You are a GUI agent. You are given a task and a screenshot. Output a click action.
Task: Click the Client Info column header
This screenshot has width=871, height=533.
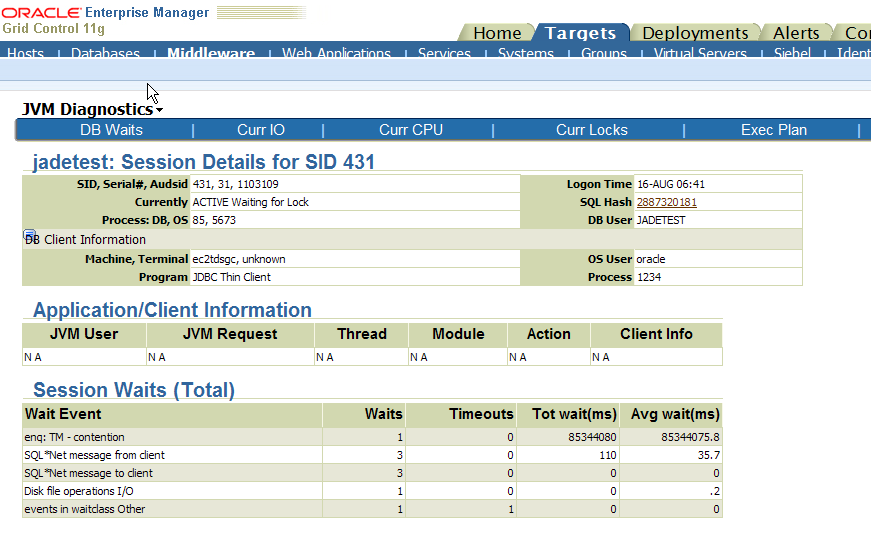pyautogui.click(x=656, y=334)
